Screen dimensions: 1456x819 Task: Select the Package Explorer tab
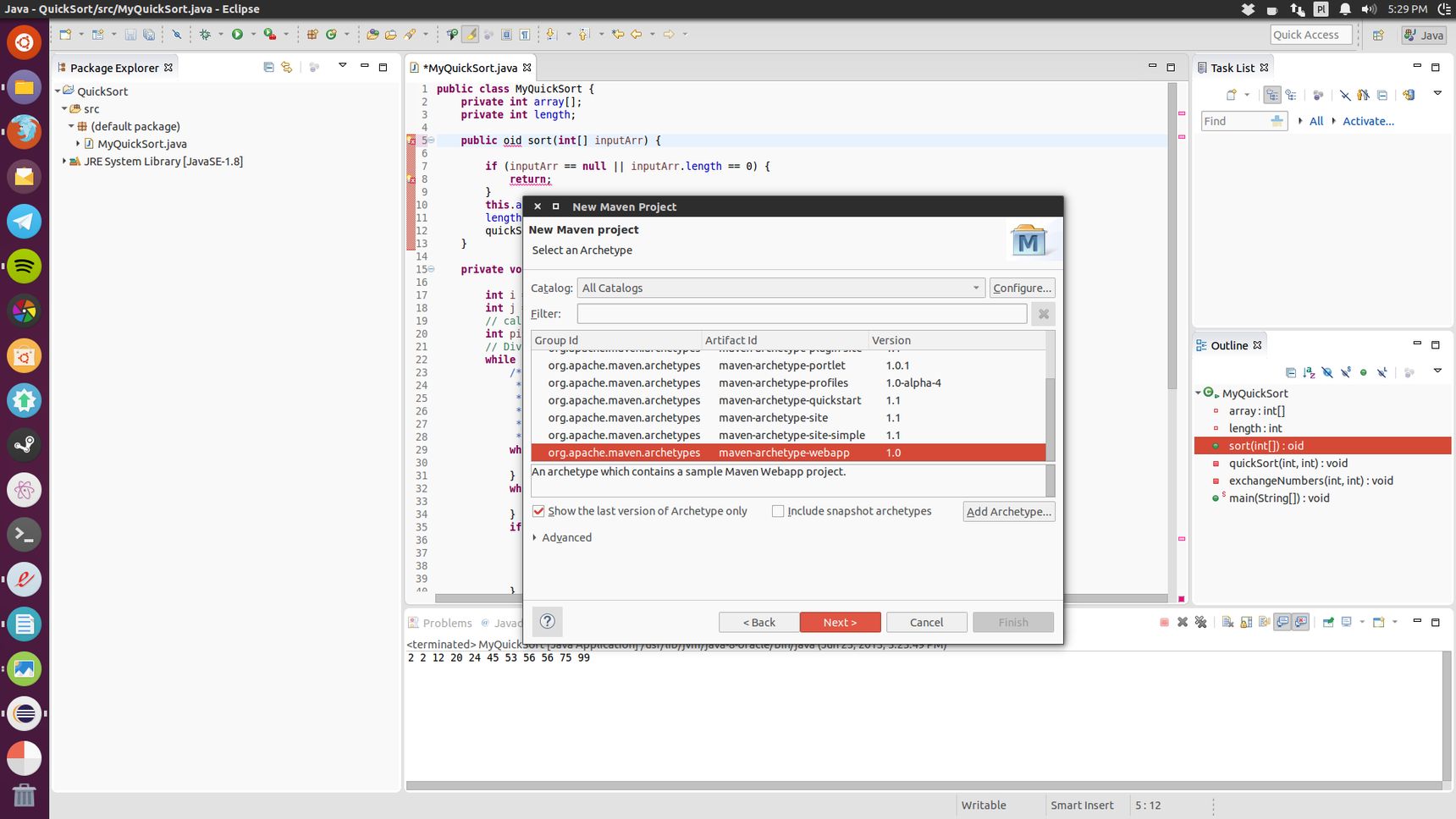click(x=114, y=68)
